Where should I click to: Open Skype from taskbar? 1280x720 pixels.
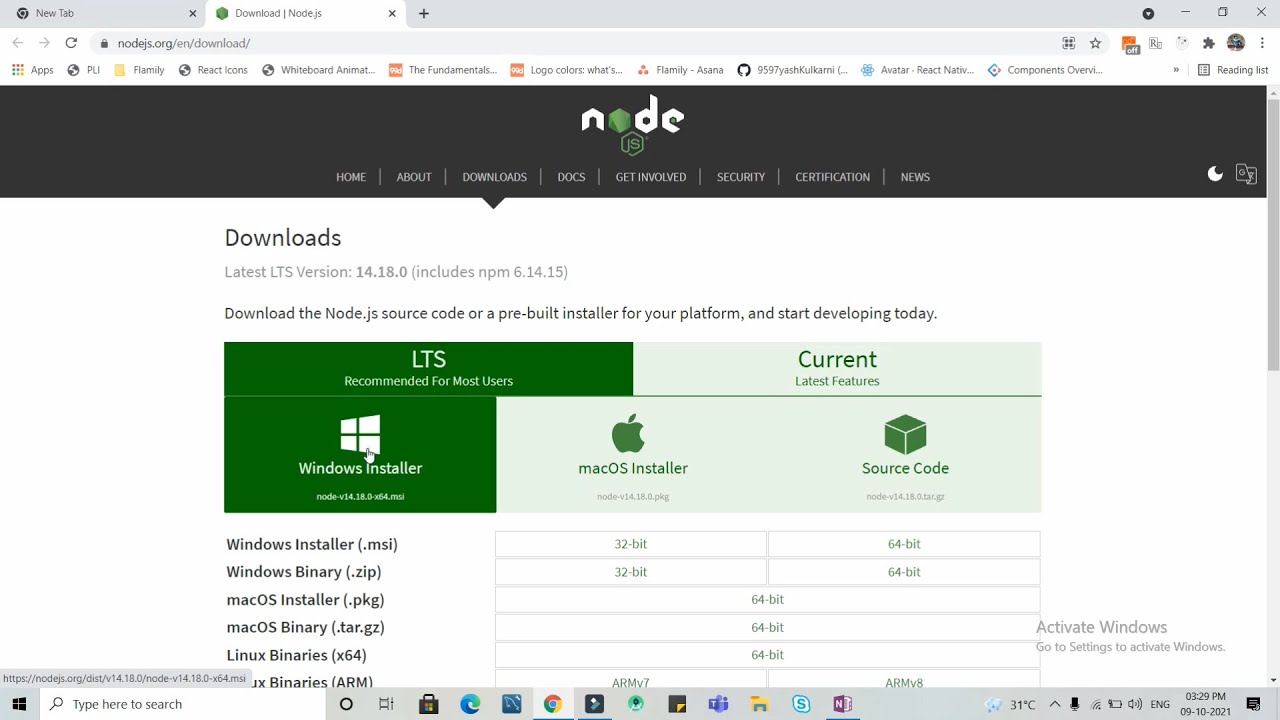801,704
